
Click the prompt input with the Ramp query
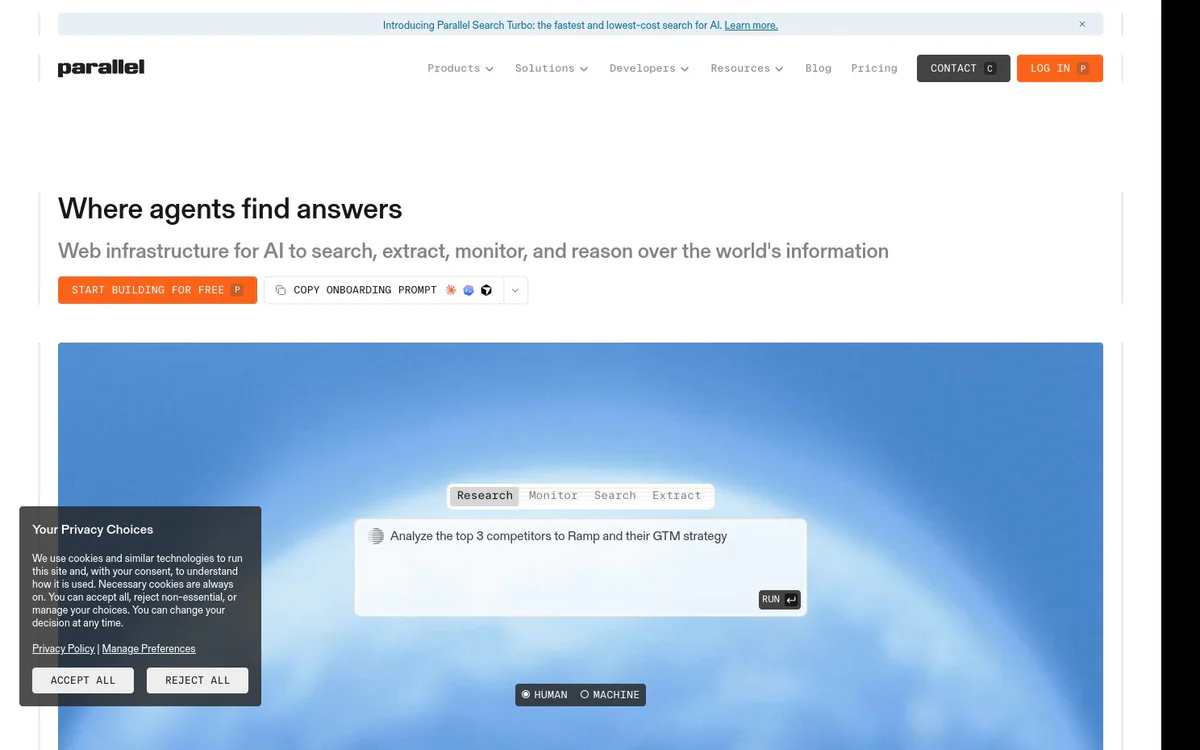point(580,567)
